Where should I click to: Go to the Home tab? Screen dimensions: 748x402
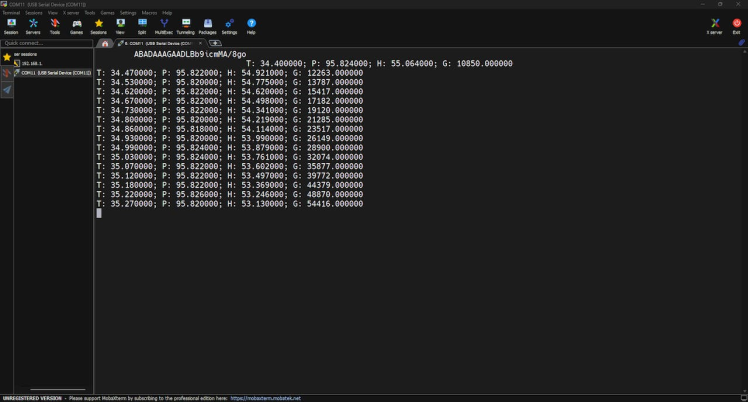105,43
